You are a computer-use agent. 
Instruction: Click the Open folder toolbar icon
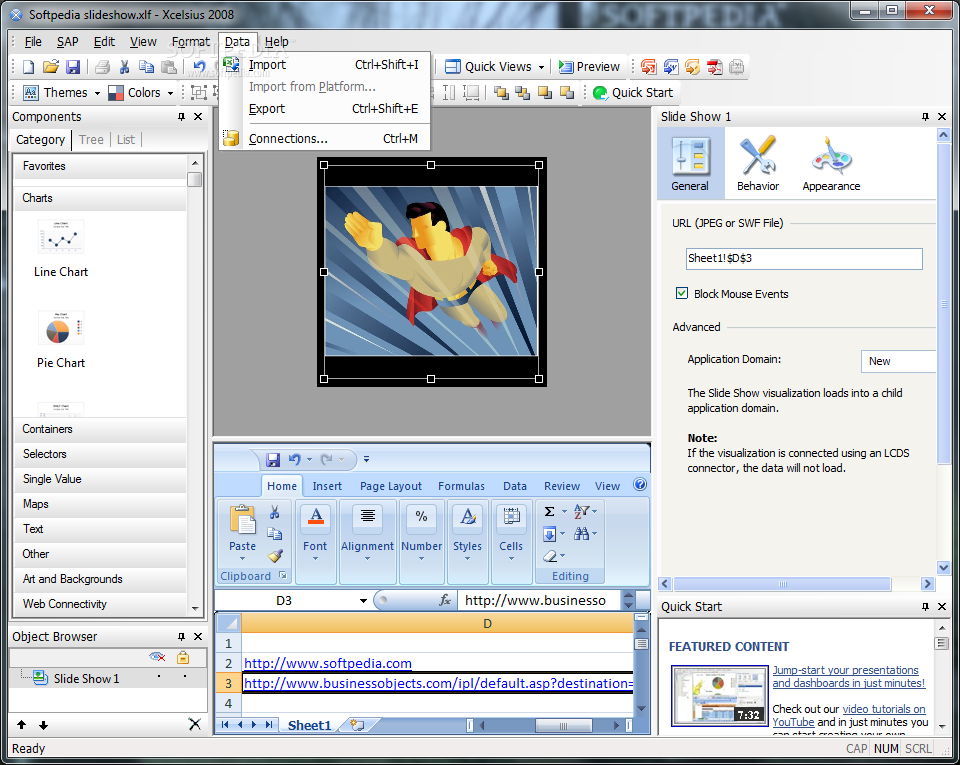coord(51,67)
